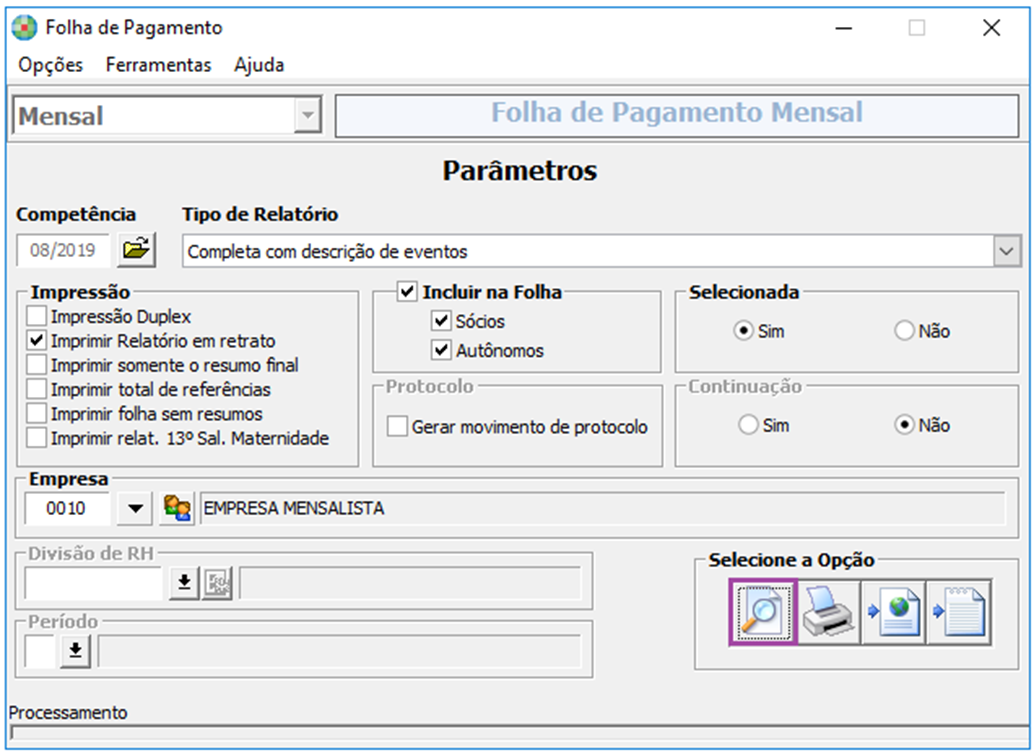The image size is (1034, 753).
Task: Open the Competência folder icon
Action: point(137,250)
